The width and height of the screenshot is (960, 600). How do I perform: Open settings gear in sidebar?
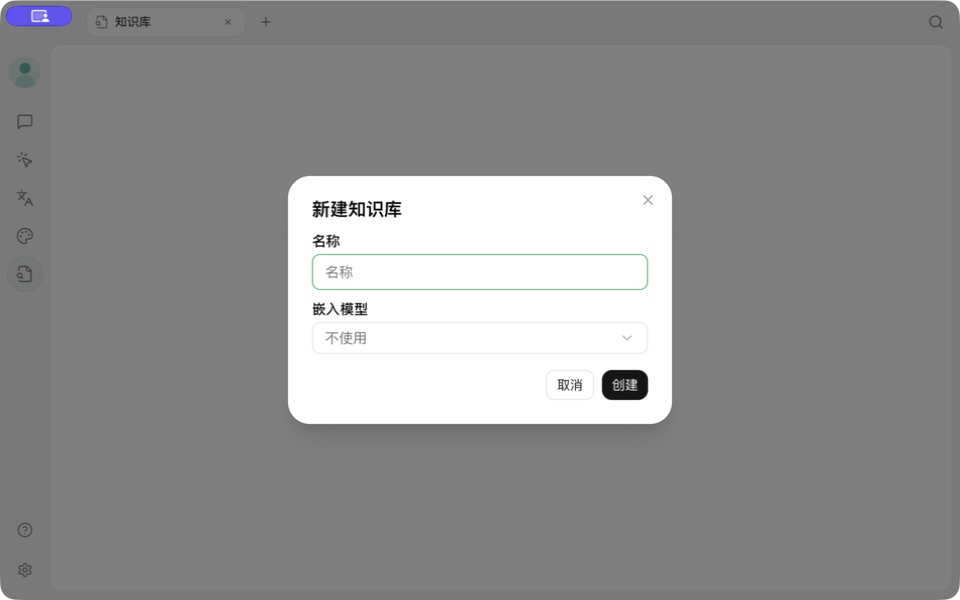click(24, 570)
